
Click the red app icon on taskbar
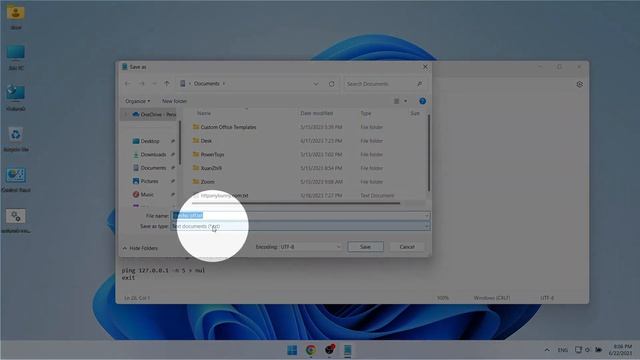point(329,350)
